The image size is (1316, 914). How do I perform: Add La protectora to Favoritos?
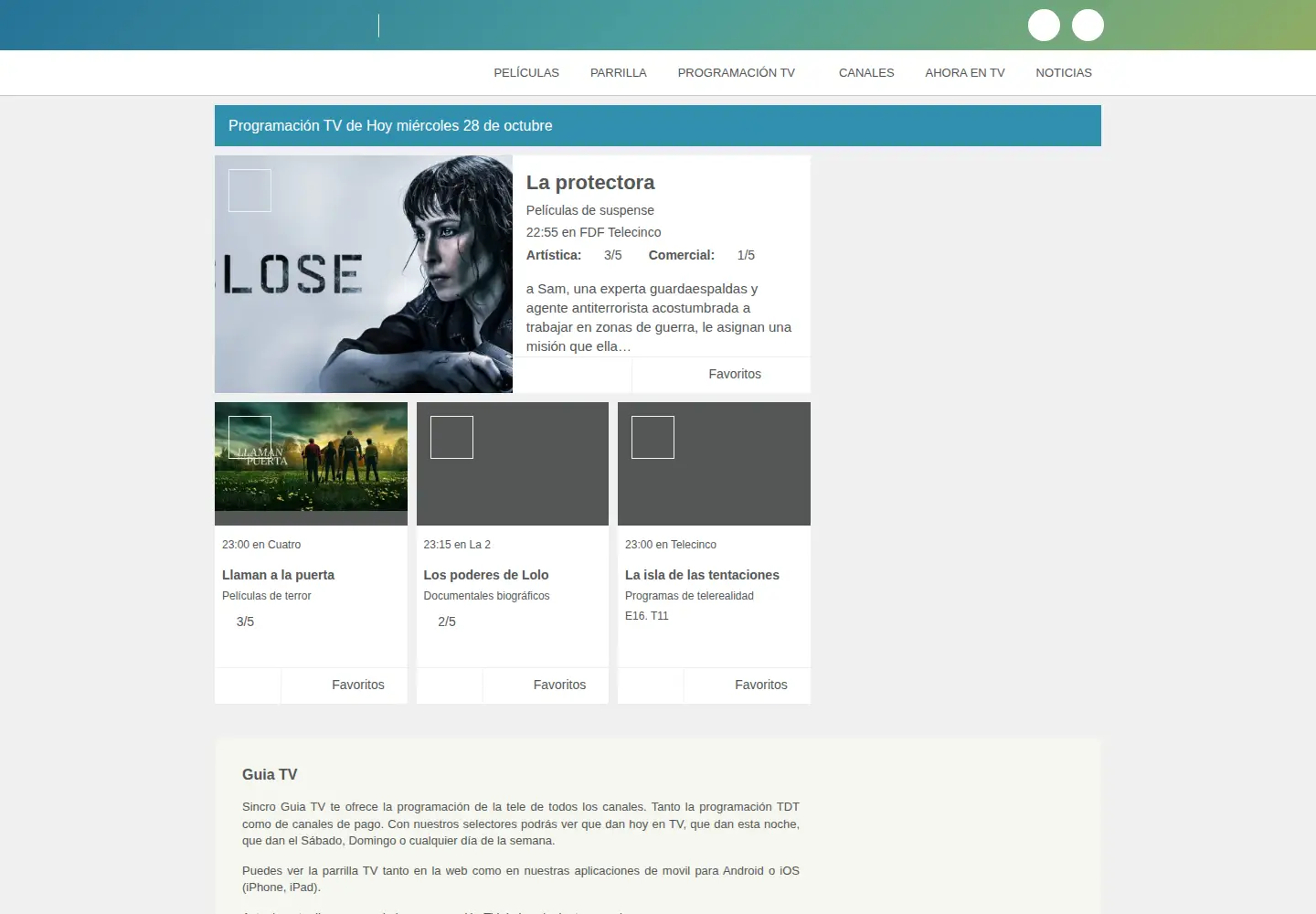point(735,374)
